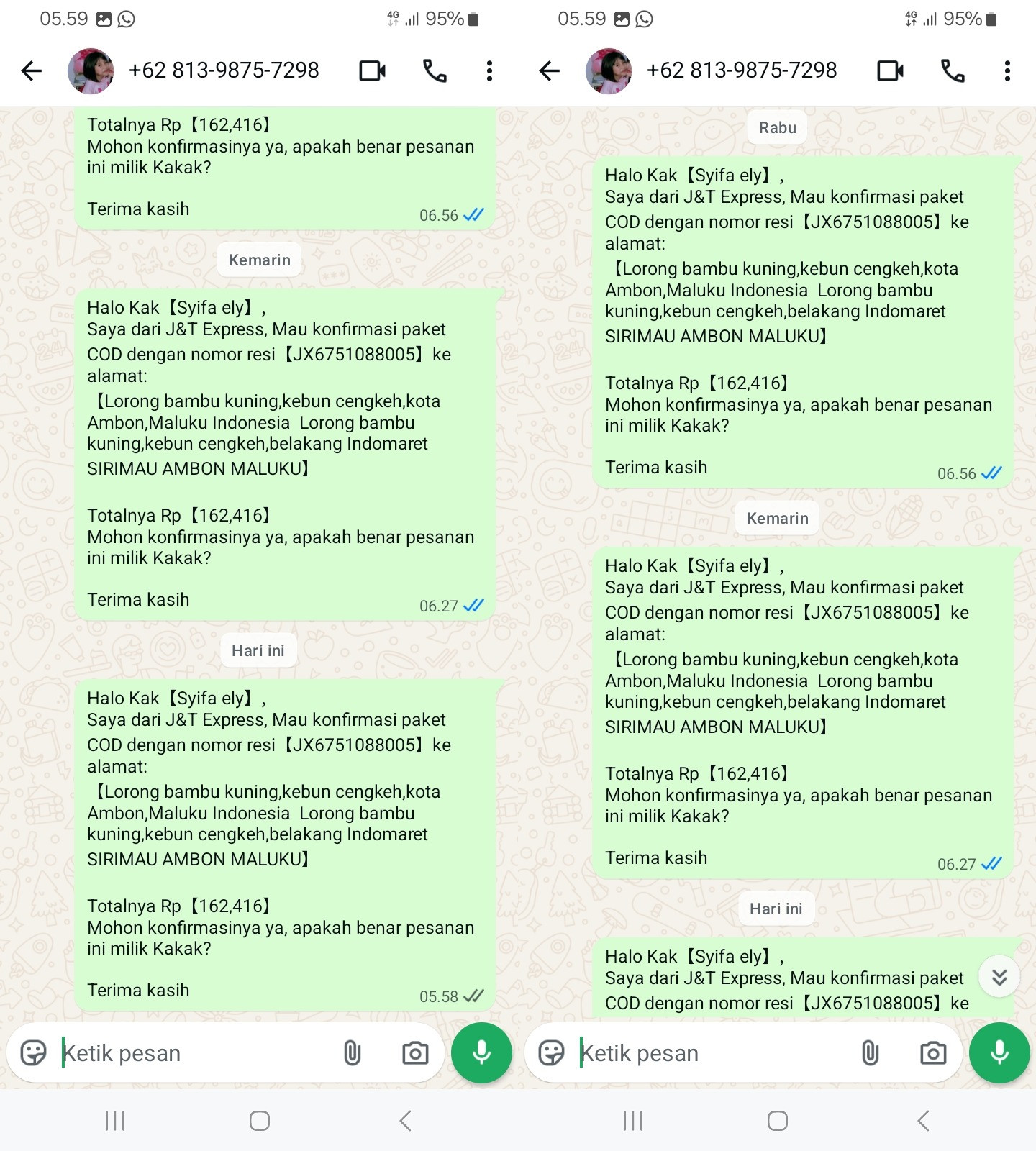The width and height of the screenshot is (1036, 1151).
Task: Select the message sent at 05.58
Action: (x=285, y=845)
